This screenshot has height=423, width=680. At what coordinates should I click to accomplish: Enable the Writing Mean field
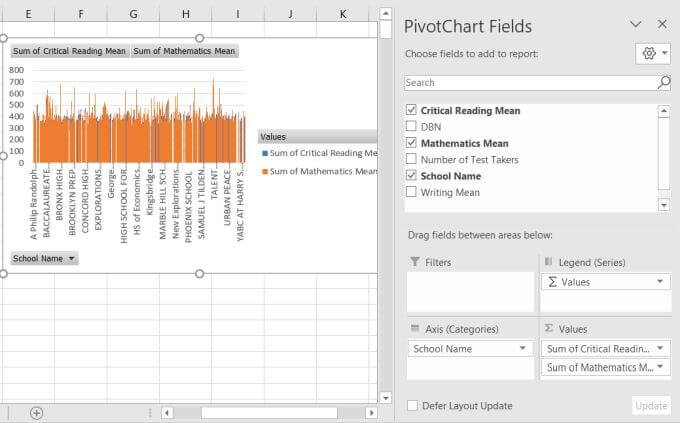tap(411, 192)
